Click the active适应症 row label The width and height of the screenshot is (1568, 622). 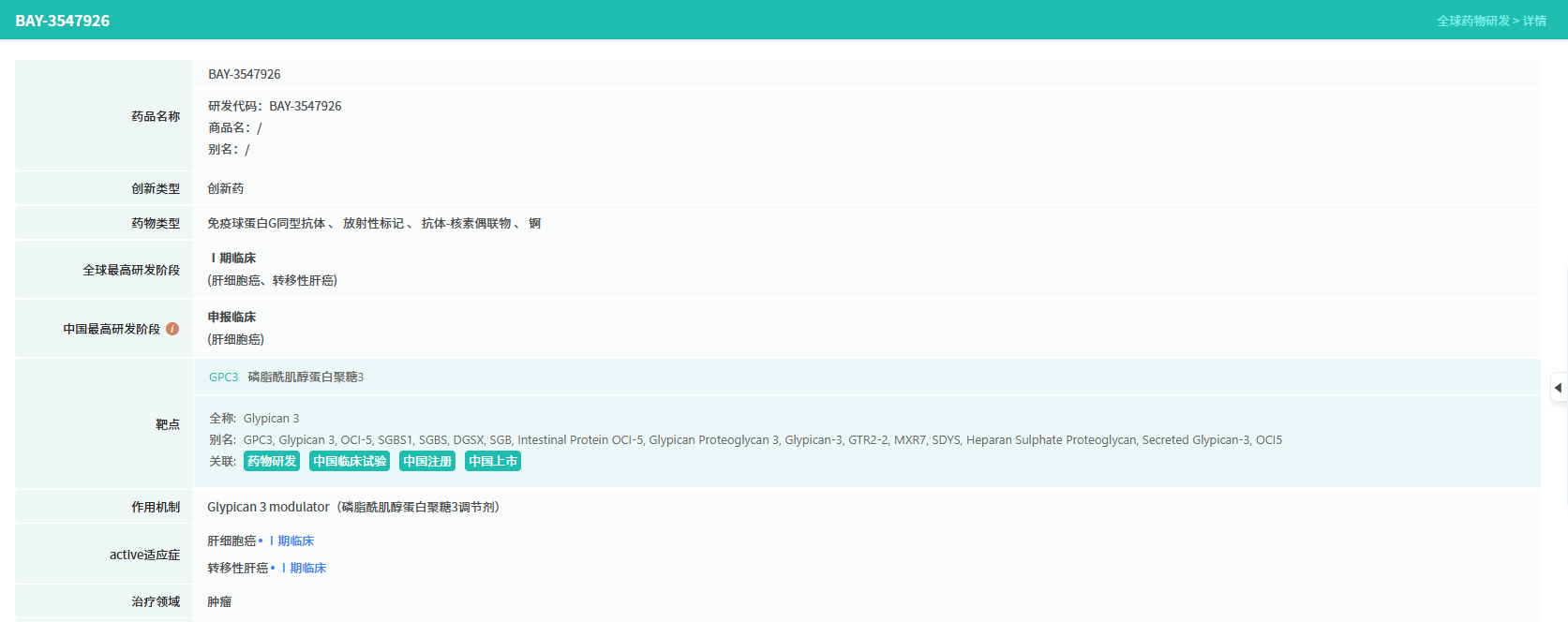click(144, 555)
